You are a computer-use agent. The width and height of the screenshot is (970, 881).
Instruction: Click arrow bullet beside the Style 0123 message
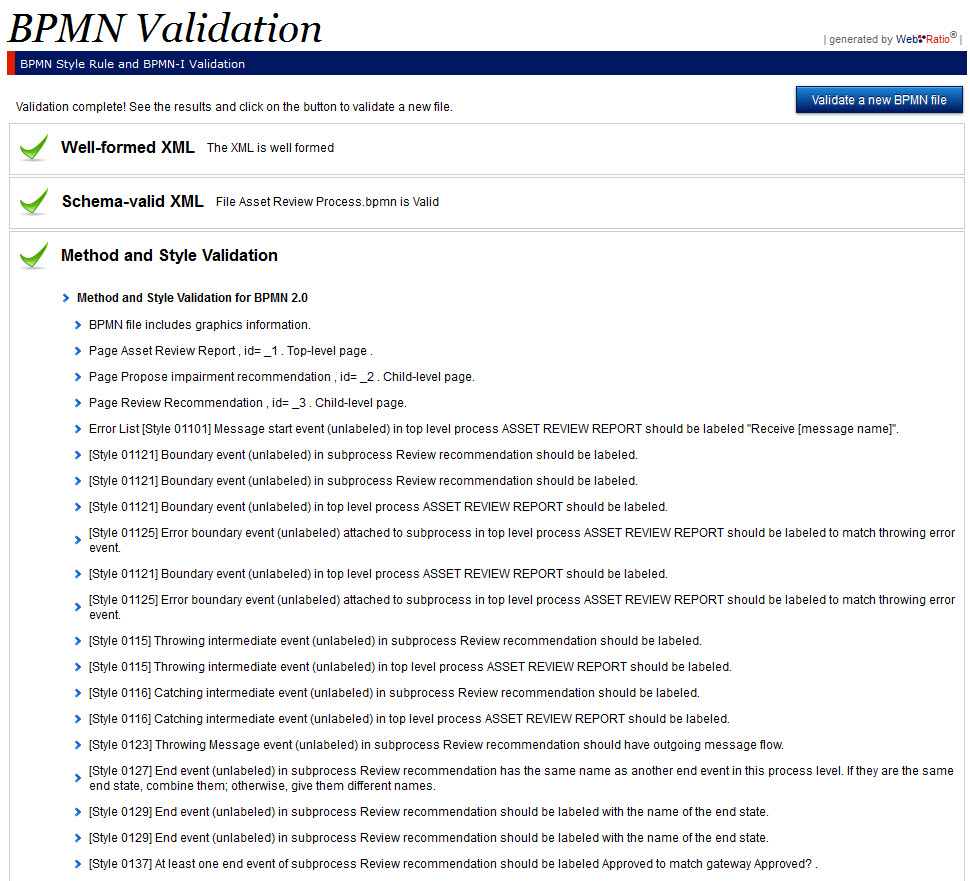pyautogui.click(x=79, y=746)
